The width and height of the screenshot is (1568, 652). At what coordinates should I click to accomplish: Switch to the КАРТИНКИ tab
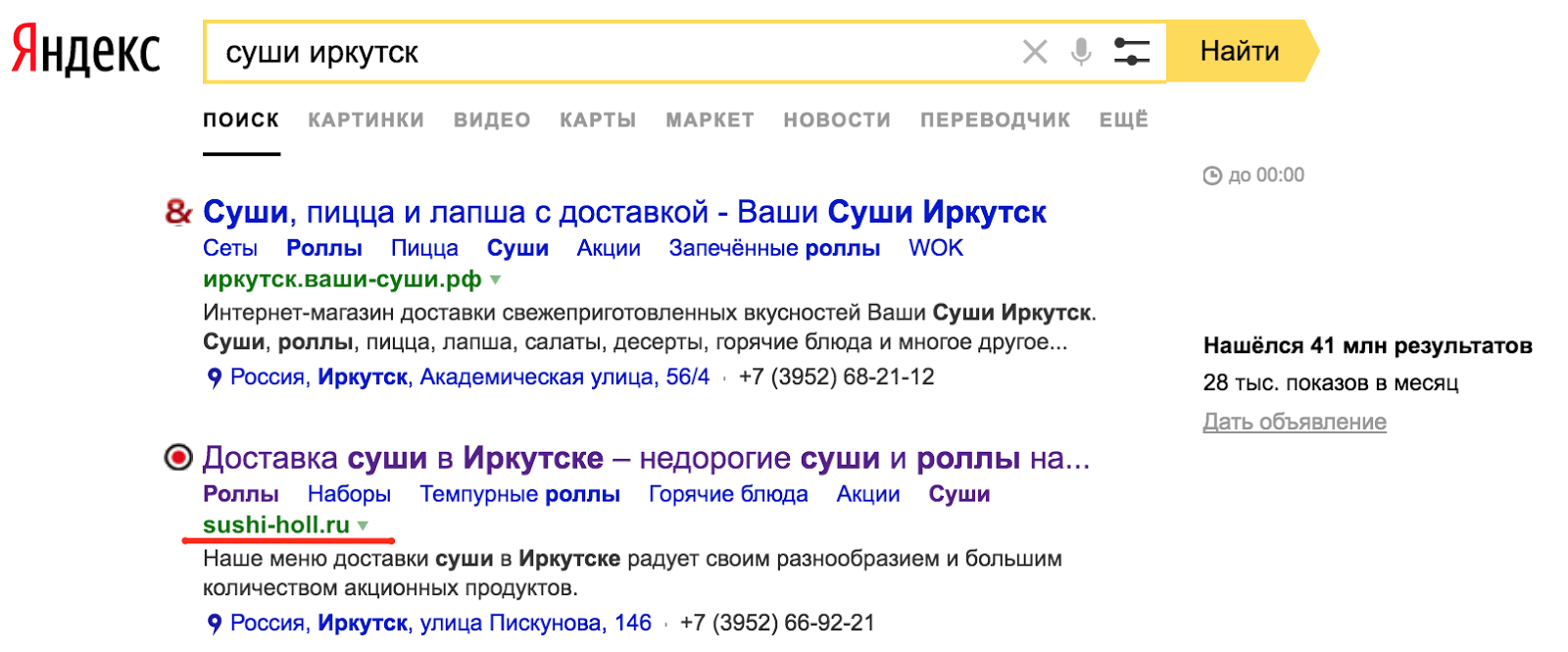pos(366,120)
